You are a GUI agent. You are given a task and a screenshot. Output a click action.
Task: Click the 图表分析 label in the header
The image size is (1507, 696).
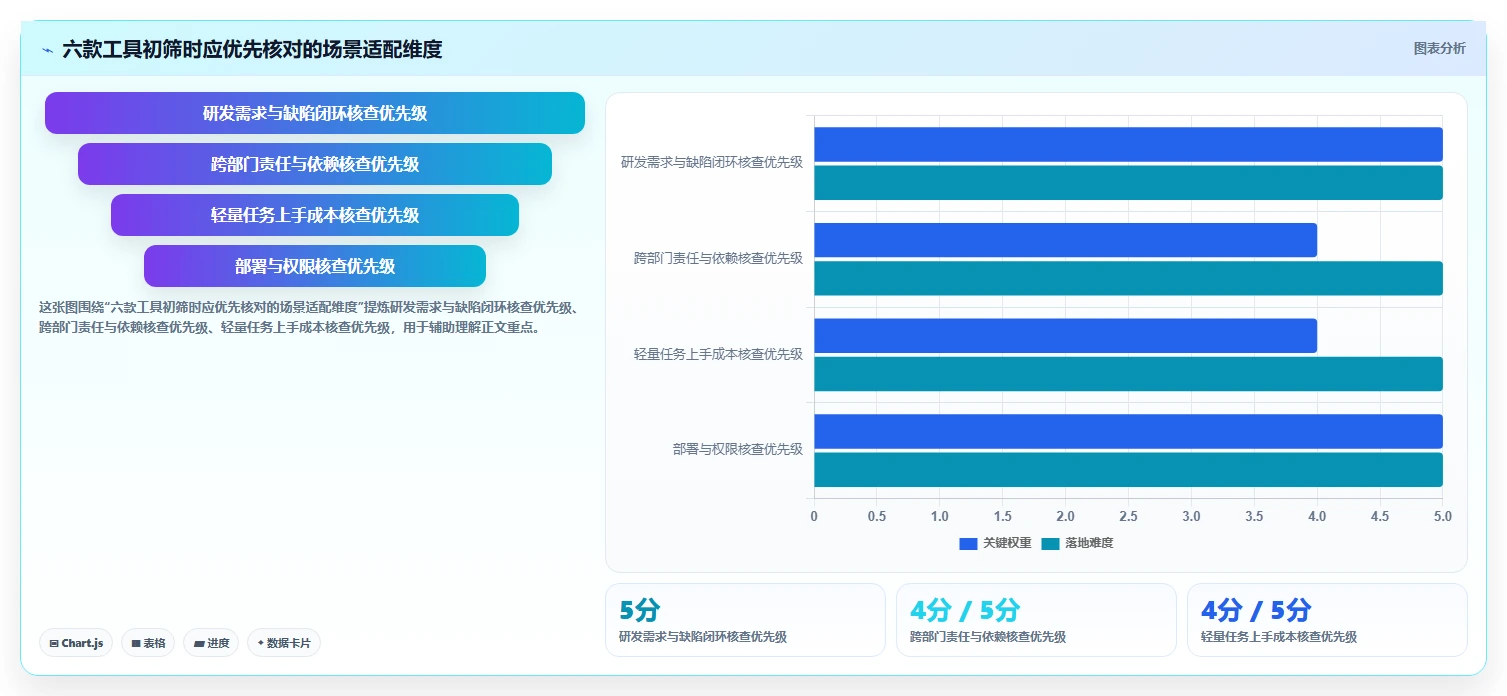tap(1439, 48)
